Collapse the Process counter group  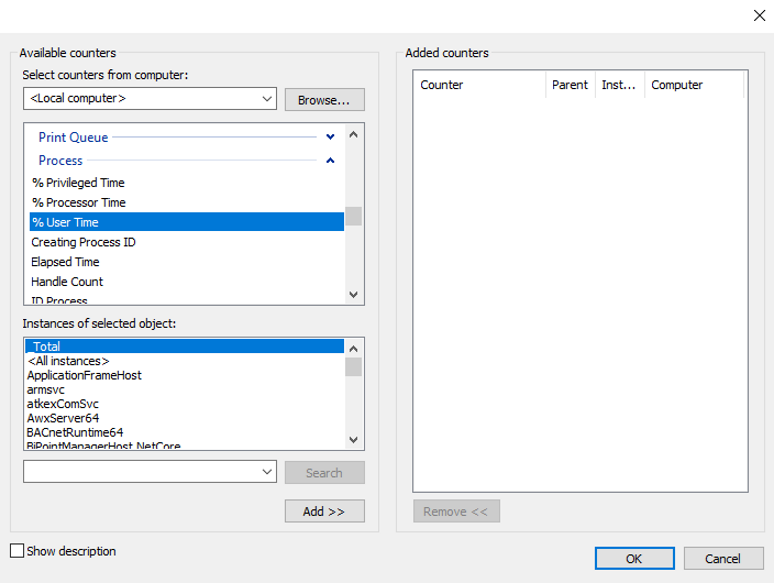(x=330, y=160)
